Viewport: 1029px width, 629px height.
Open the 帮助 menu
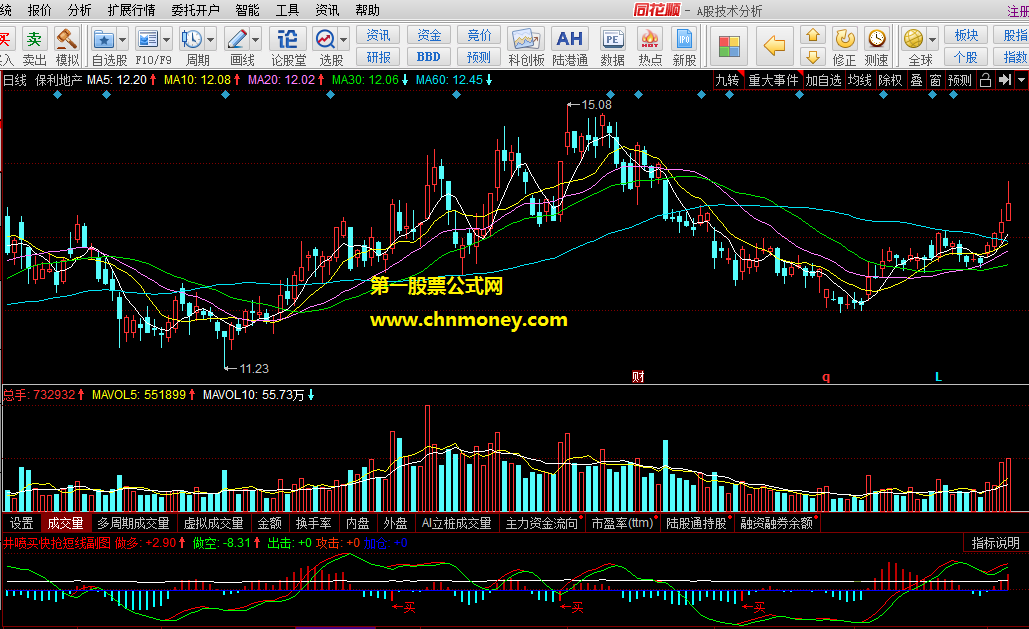click(x=368, y=10)
